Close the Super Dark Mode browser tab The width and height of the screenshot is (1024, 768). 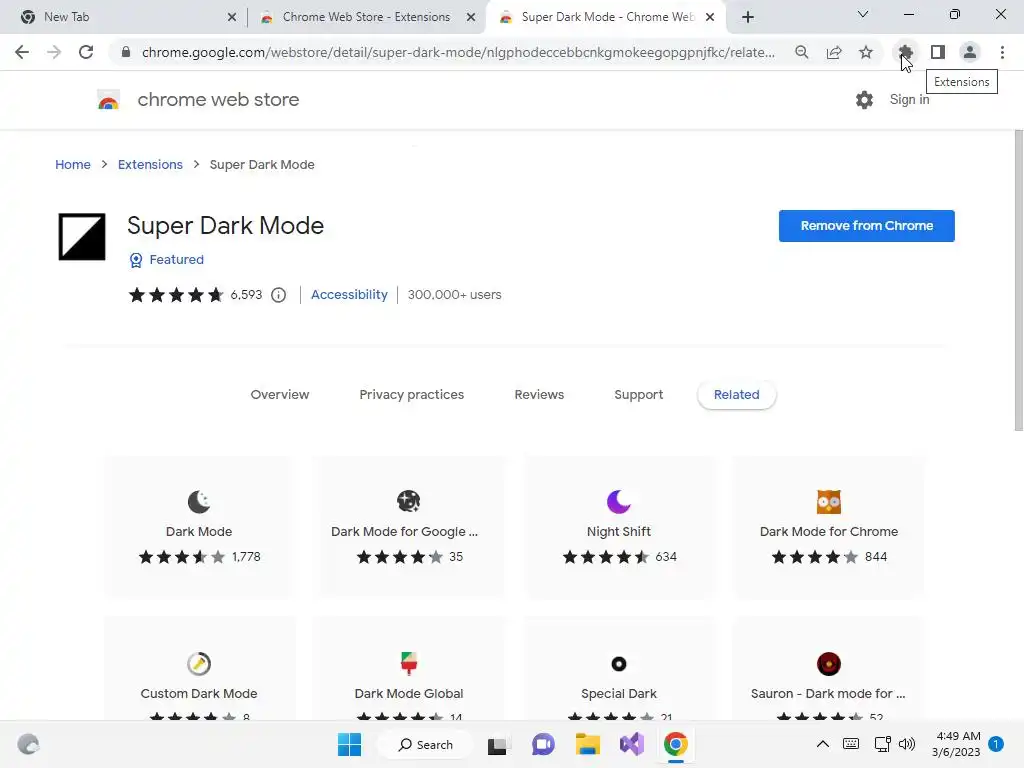[710, 17]
